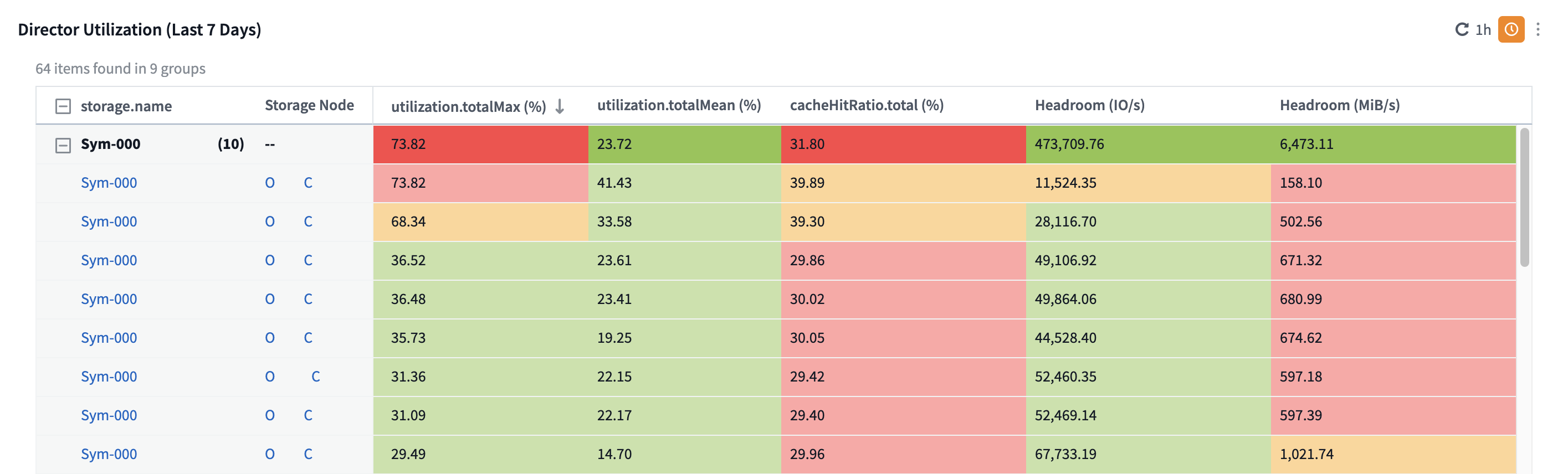Sort by the cacheHitRatio.total (%) column header
This screenshot has height=474, width=1568.
pyautogui.click(x=866, y=105)
